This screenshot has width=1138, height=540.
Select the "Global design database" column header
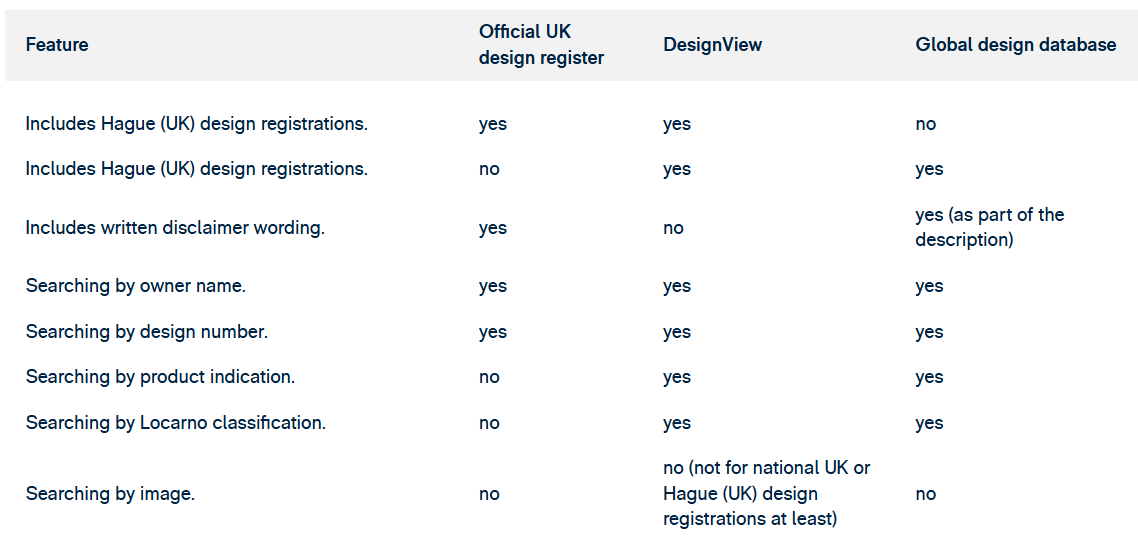(x=1015, y=45)
